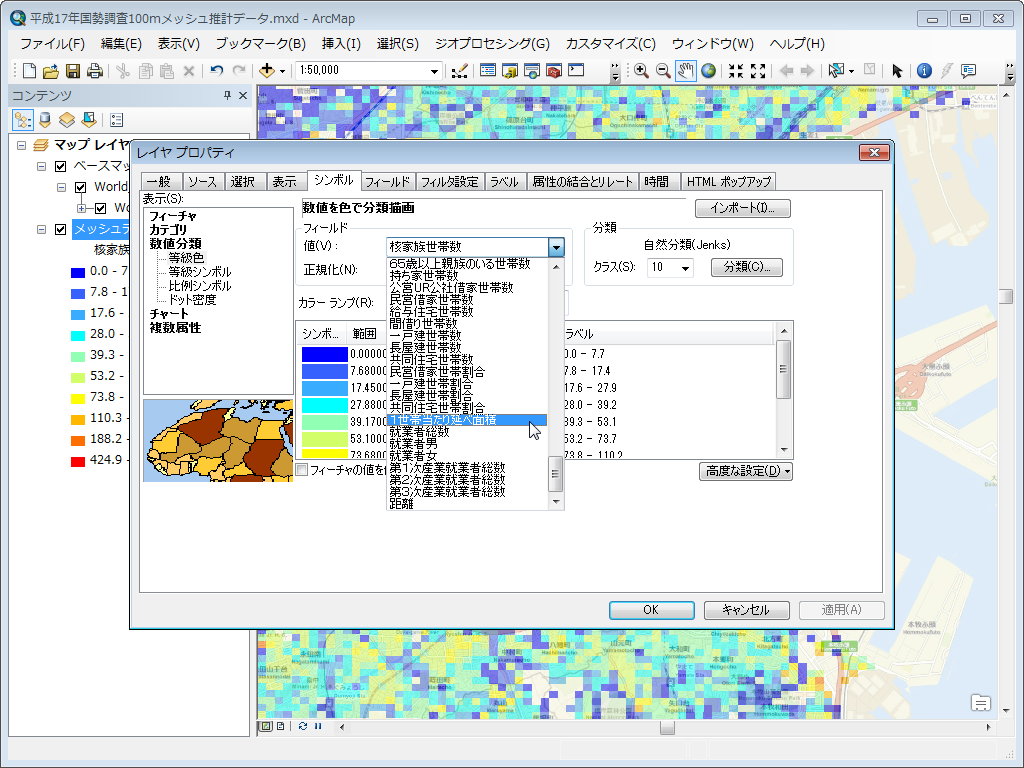Switch contents to List By Source
Image resolution: width=1024 pixels, height=768 pixels.
45,120
